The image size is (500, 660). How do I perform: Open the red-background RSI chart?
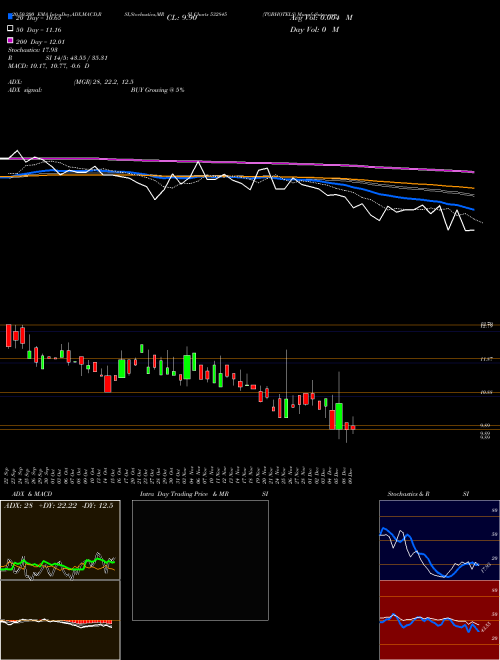pos(439,620)
